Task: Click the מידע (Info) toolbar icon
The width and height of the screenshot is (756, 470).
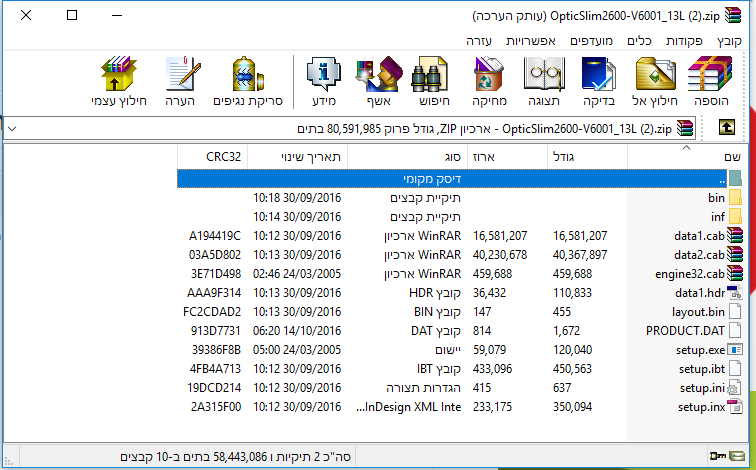Action: coord(324,74)
